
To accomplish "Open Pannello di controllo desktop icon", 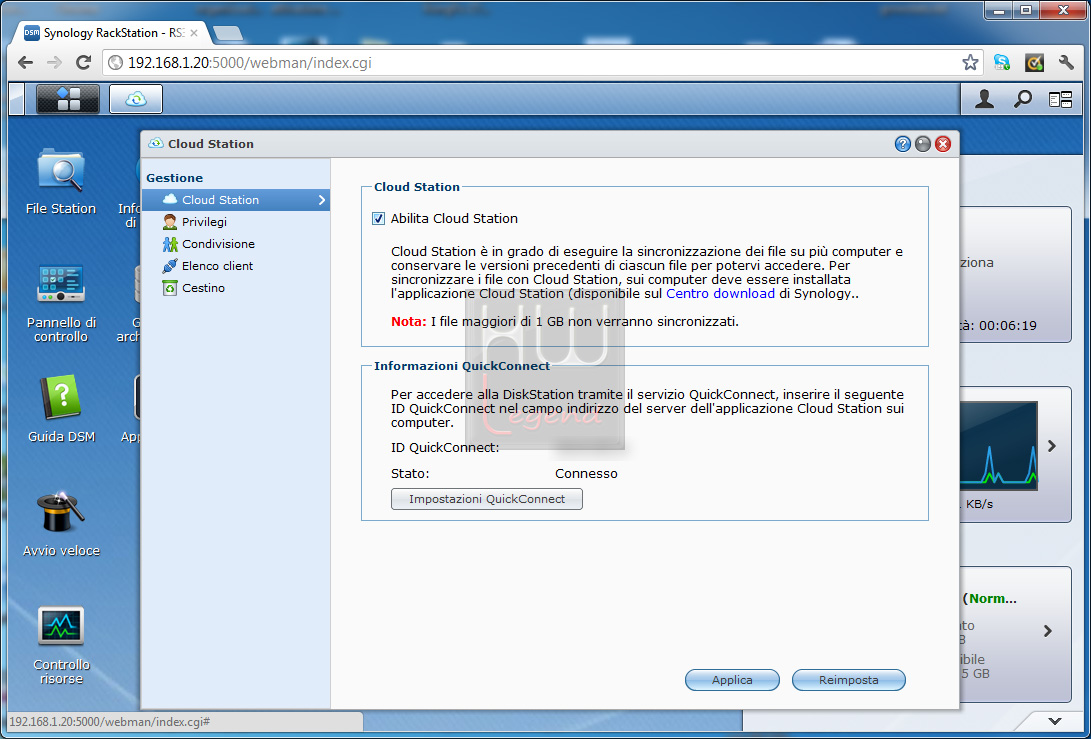I will coord(61,303).
